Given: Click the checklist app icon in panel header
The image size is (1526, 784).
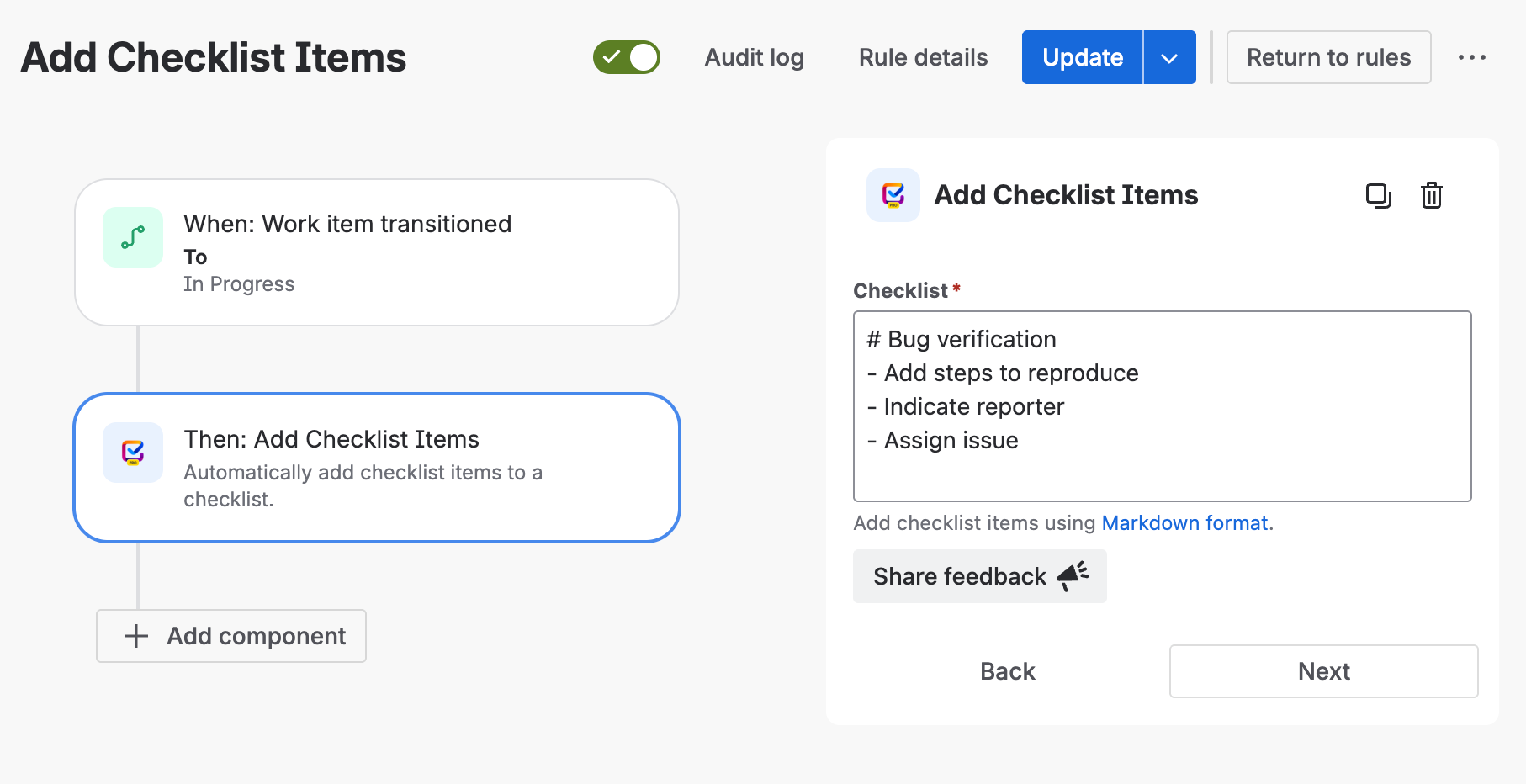Looking at the screenshot, I should (893, 195).
